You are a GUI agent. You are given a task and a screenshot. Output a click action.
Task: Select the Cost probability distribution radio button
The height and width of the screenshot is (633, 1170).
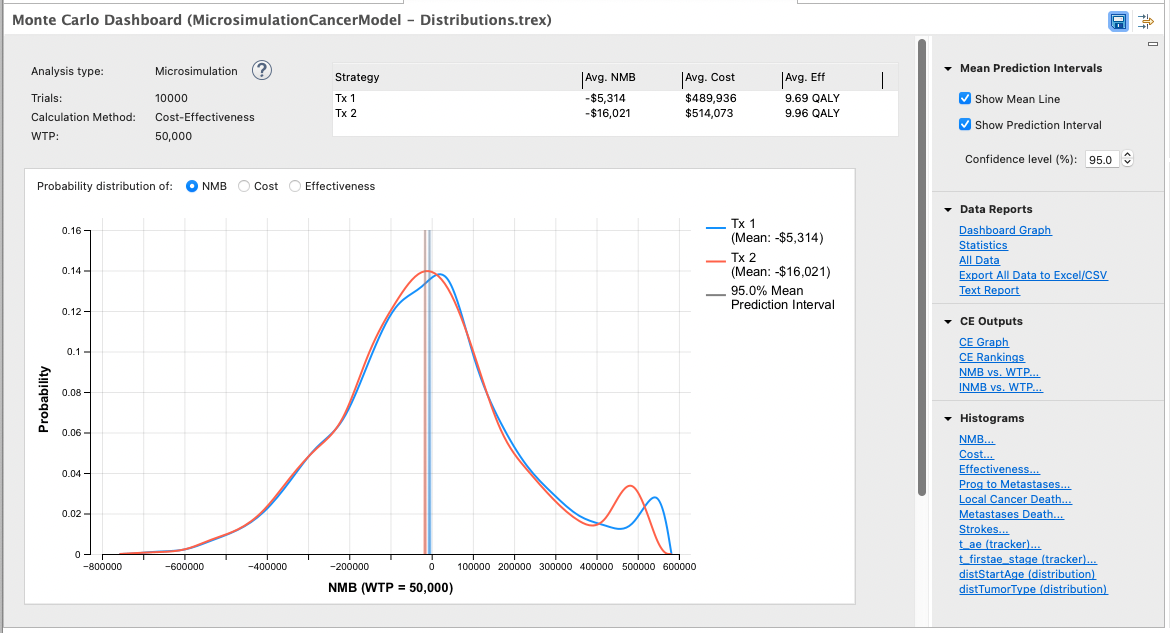tap(242, 186)
